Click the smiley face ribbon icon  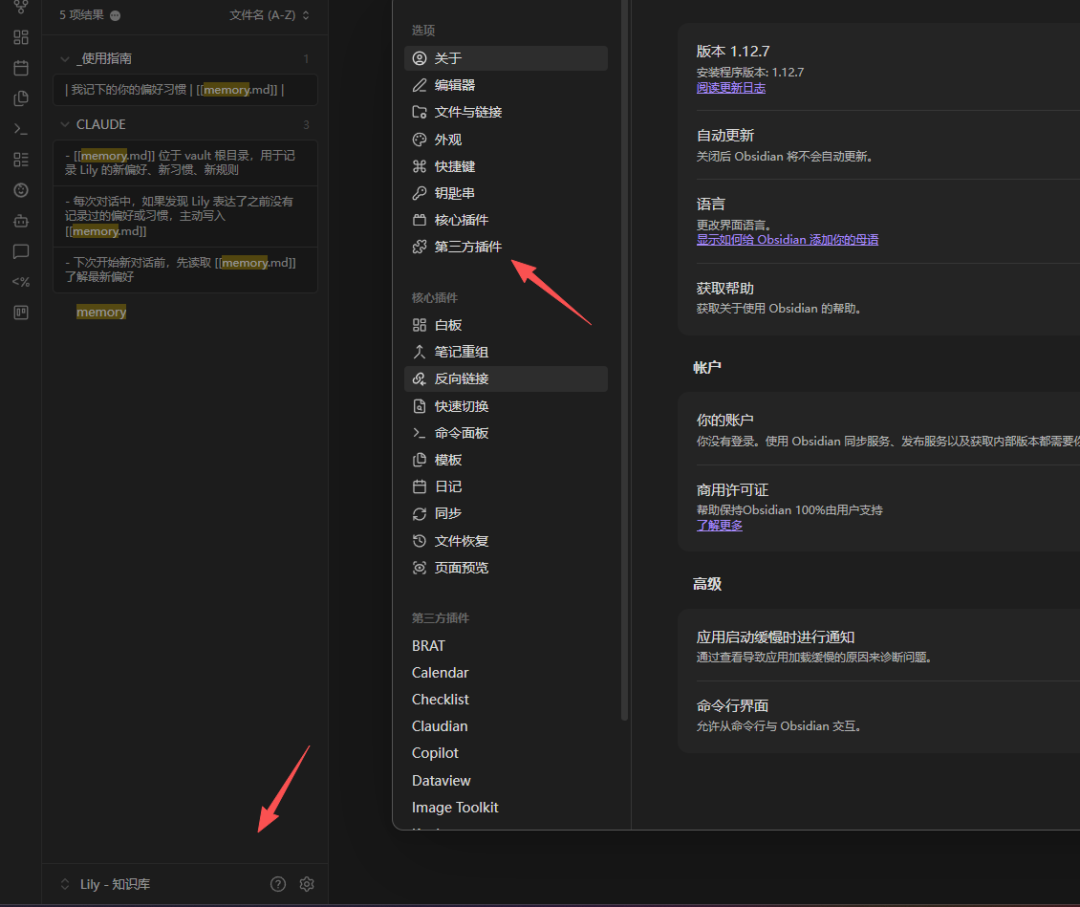coord(21,190)
